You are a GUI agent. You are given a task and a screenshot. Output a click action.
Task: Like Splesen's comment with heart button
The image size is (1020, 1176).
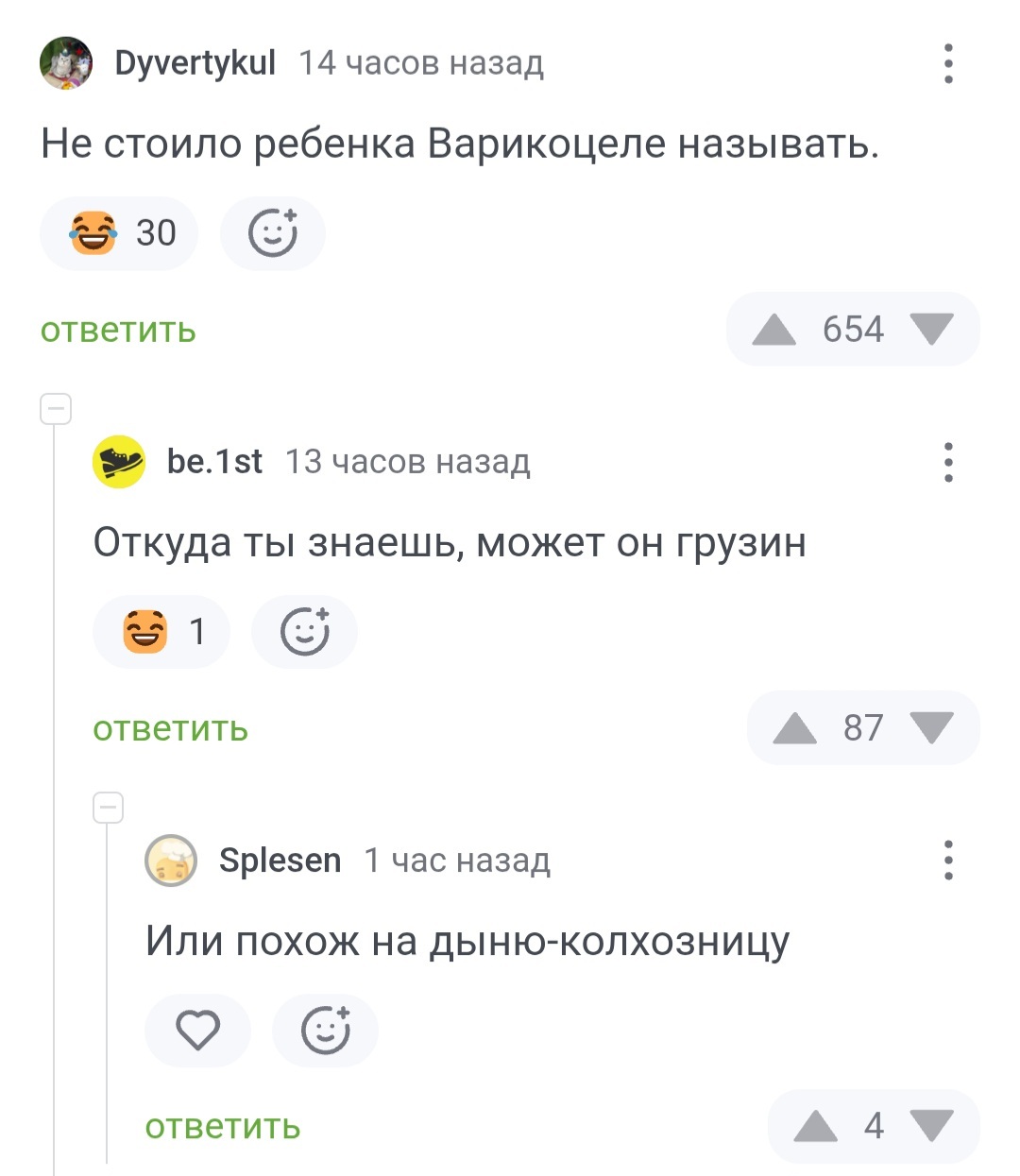(x=198, y=1030)
